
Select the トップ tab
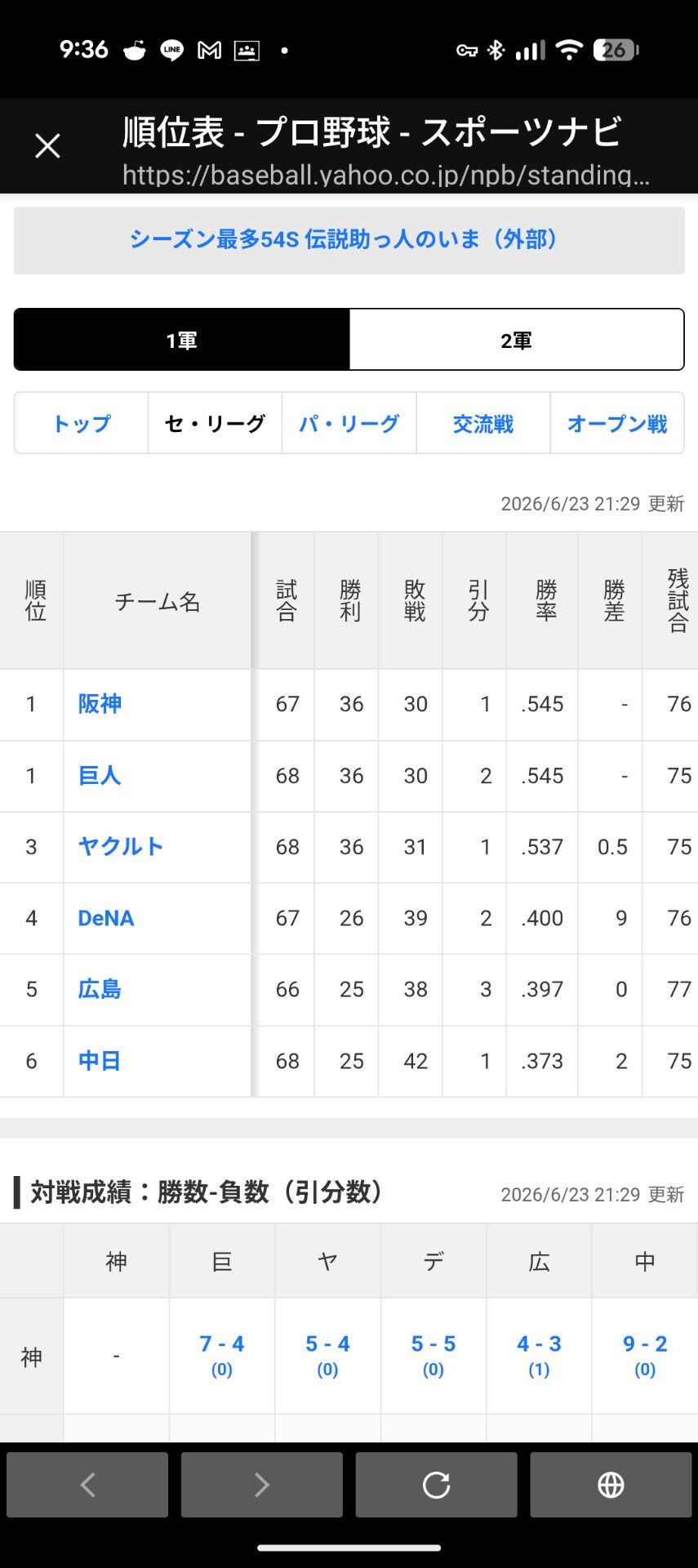(x=81, y=423)
